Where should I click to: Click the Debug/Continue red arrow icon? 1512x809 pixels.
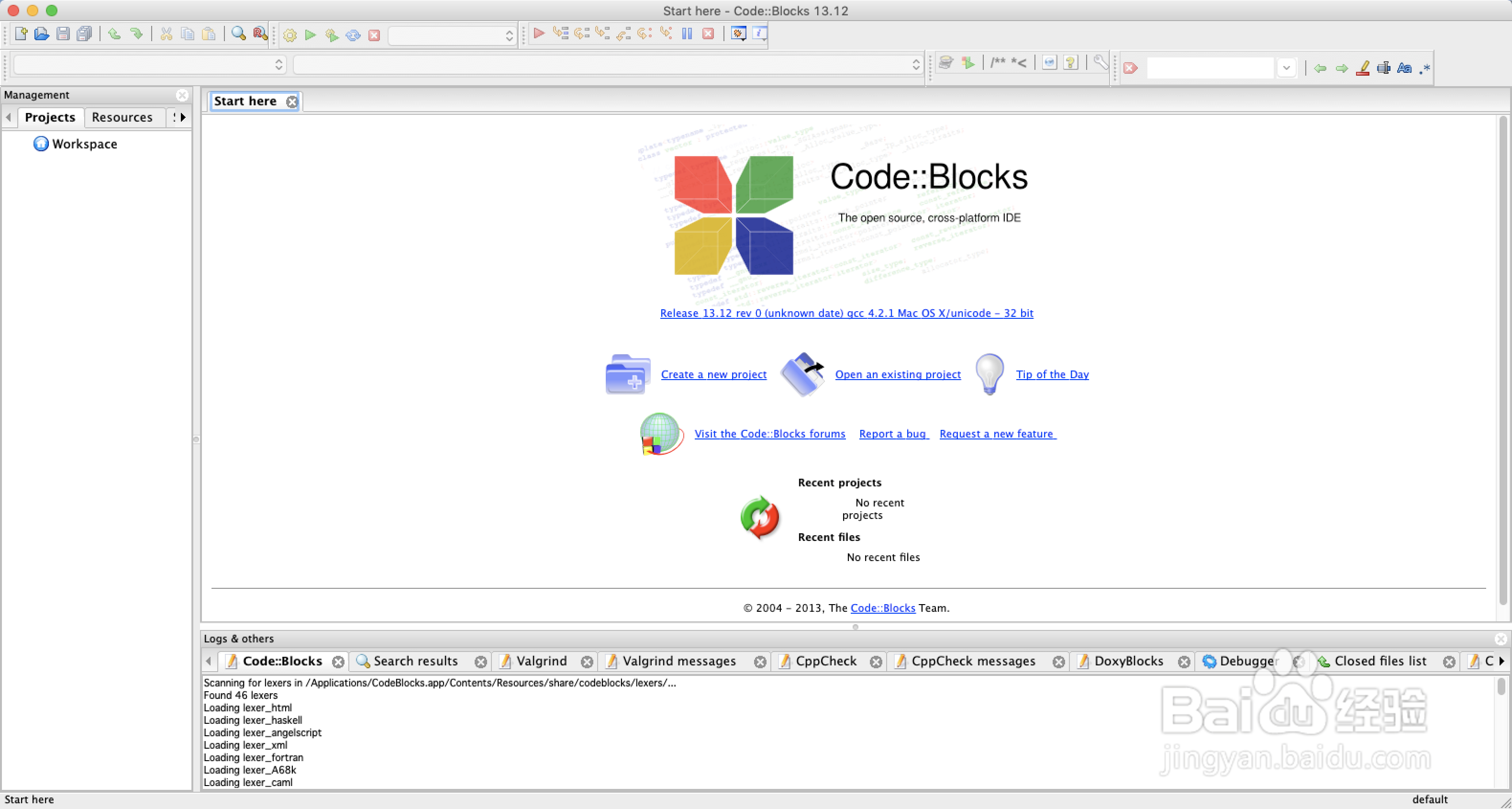coord(539,34)
